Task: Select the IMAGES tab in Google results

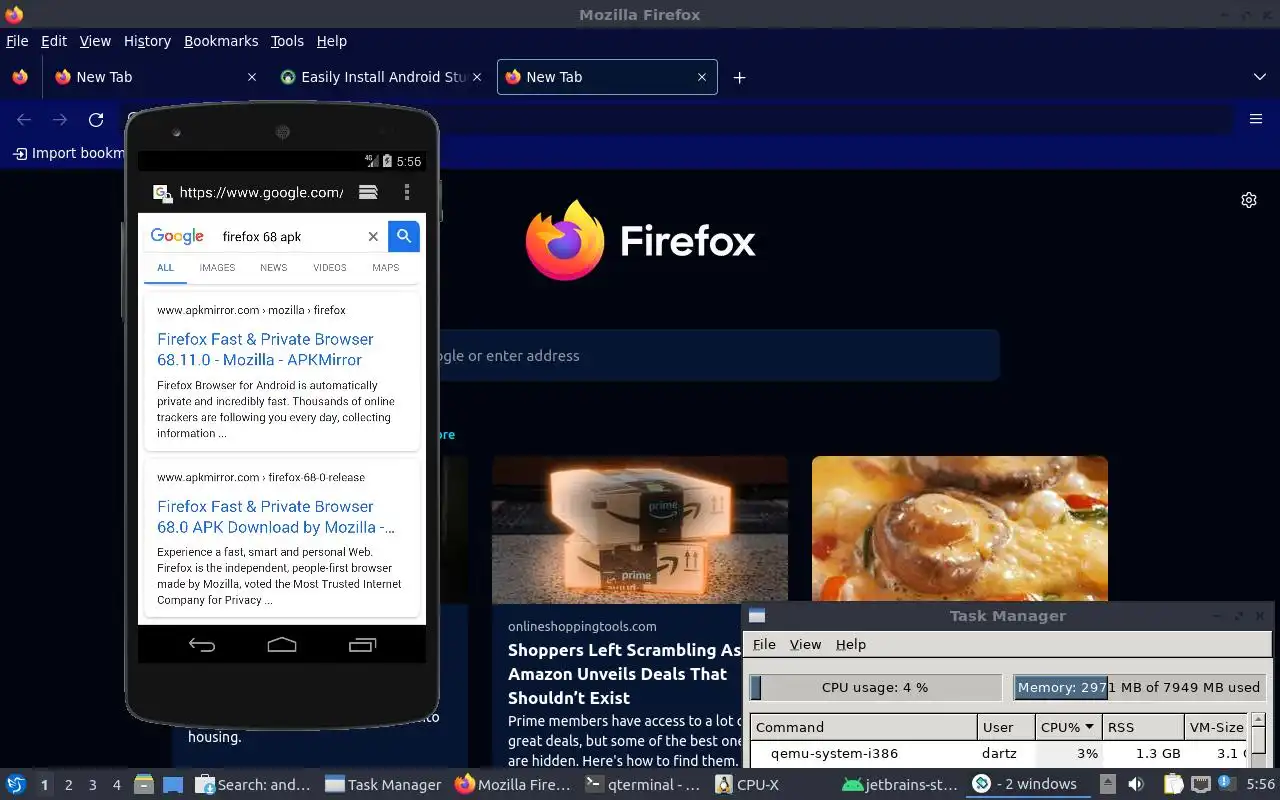Action: [x=217, y=267]
